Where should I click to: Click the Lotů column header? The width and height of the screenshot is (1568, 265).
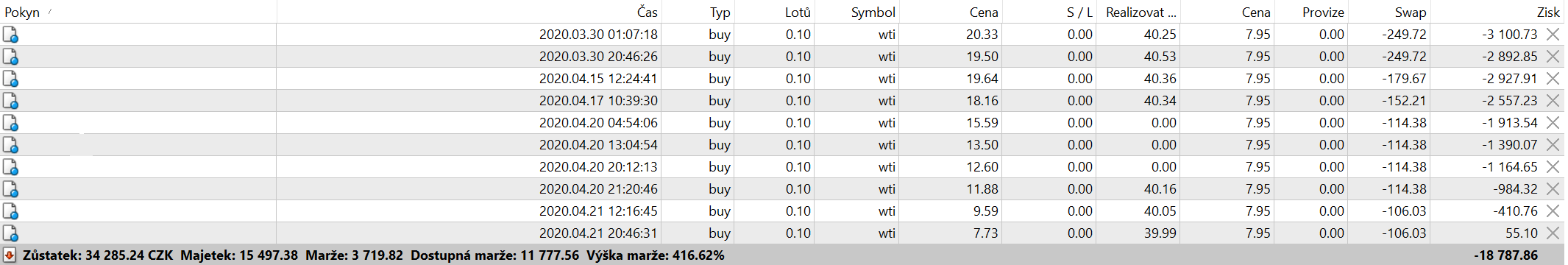click(x=798, y=12)
